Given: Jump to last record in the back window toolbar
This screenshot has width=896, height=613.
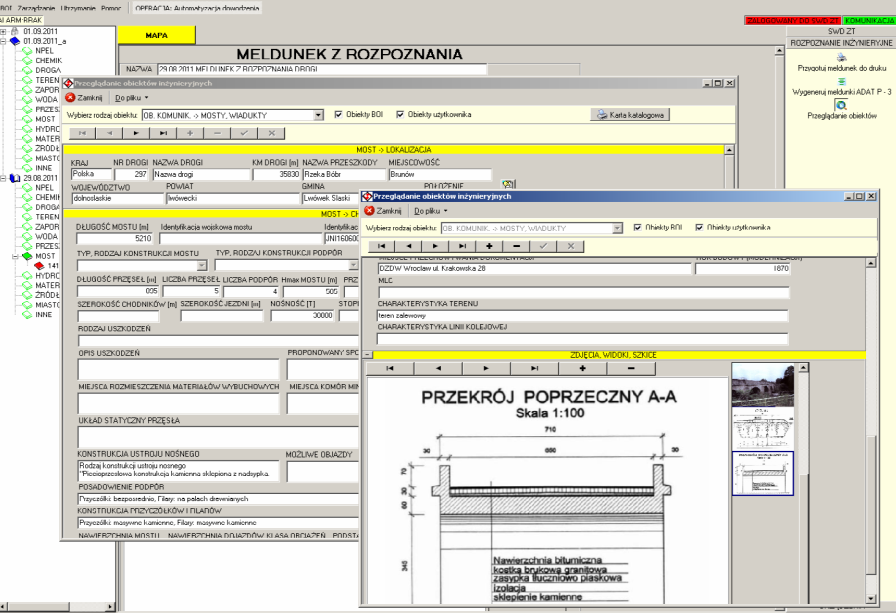Looking at the screenshot, I should point(163,133).
